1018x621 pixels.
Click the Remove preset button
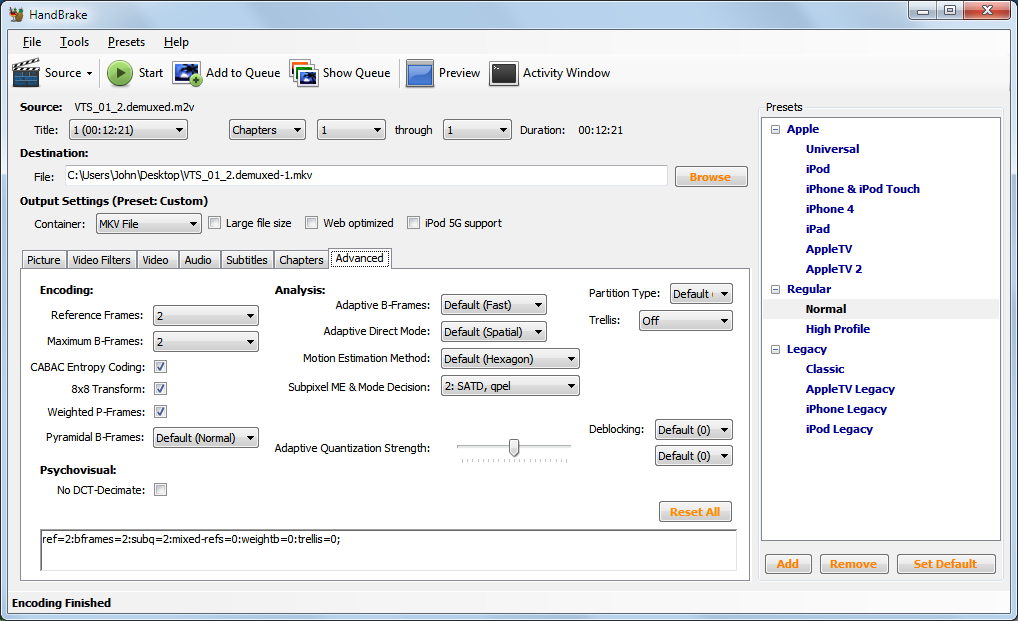click(x=853, y=564)
